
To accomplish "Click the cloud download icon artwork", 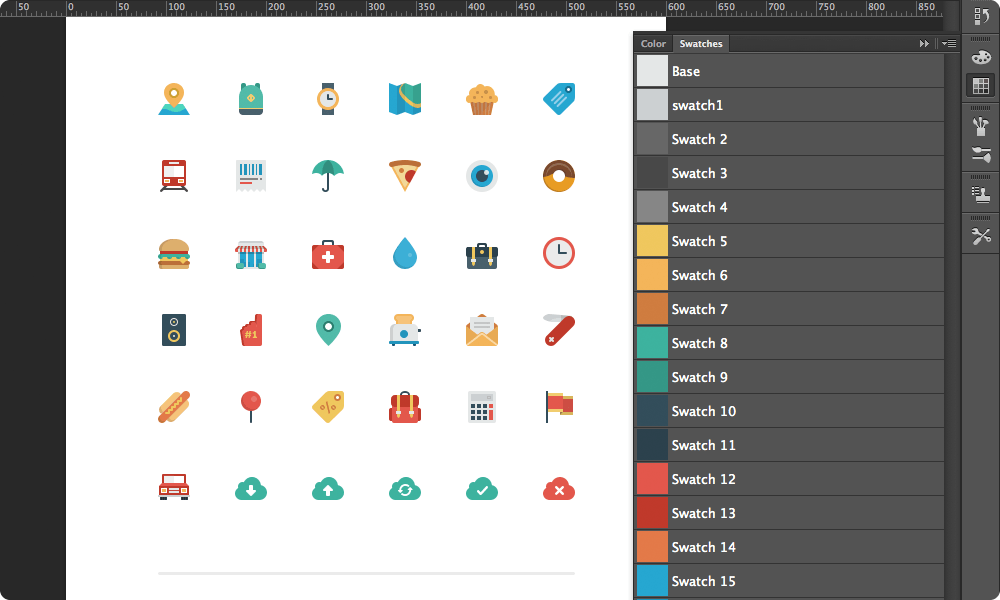I will tap(251, 489).
